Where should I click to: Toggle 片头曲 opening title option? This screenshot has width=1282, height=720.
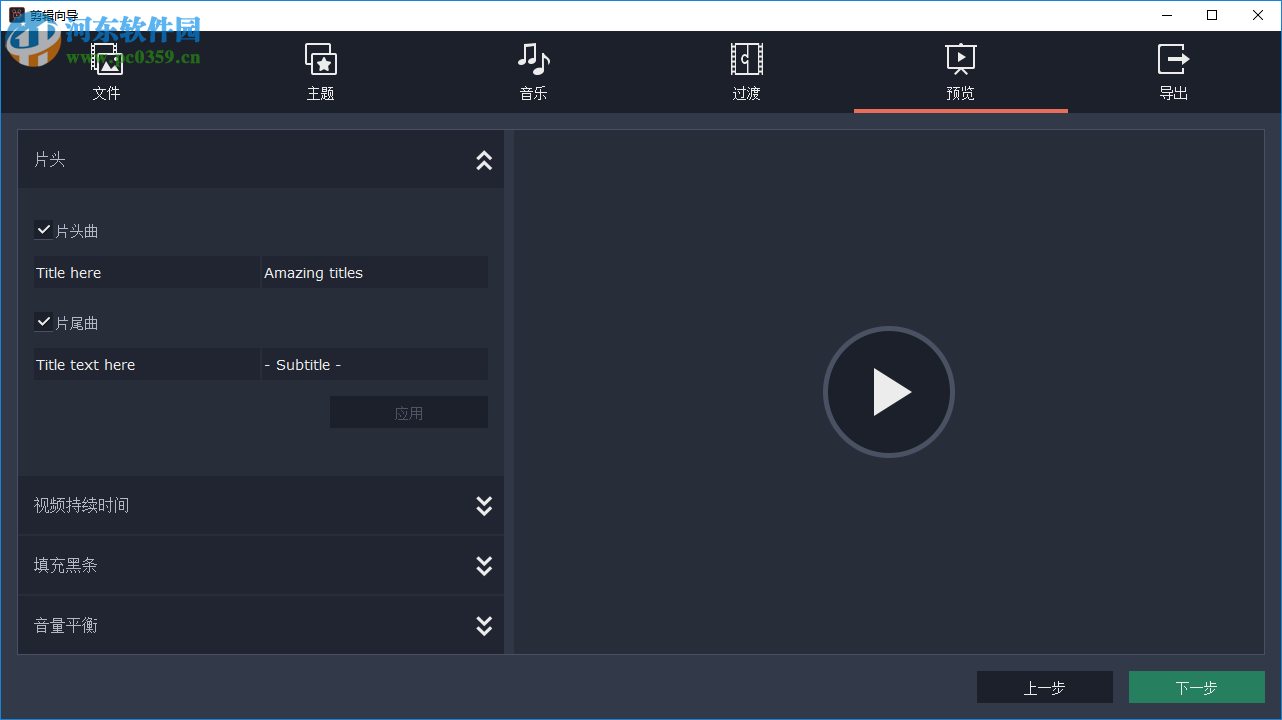point(43,229)
